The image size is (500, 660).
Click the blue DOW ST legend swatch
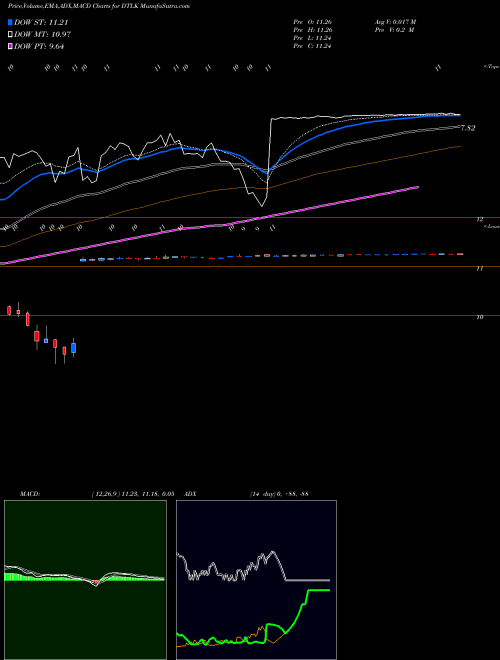10,22
